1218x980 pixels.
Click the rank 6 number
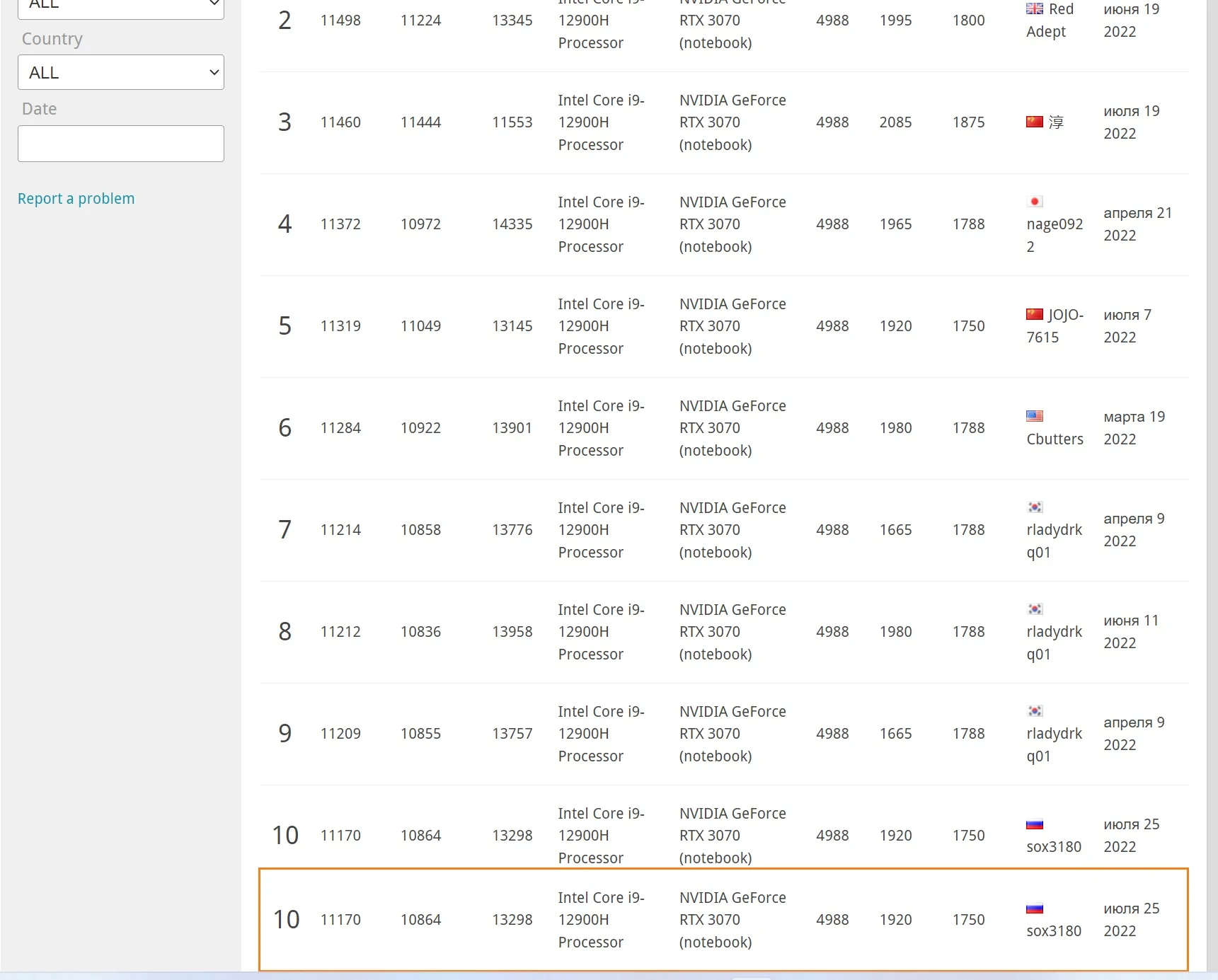(285, 427)
